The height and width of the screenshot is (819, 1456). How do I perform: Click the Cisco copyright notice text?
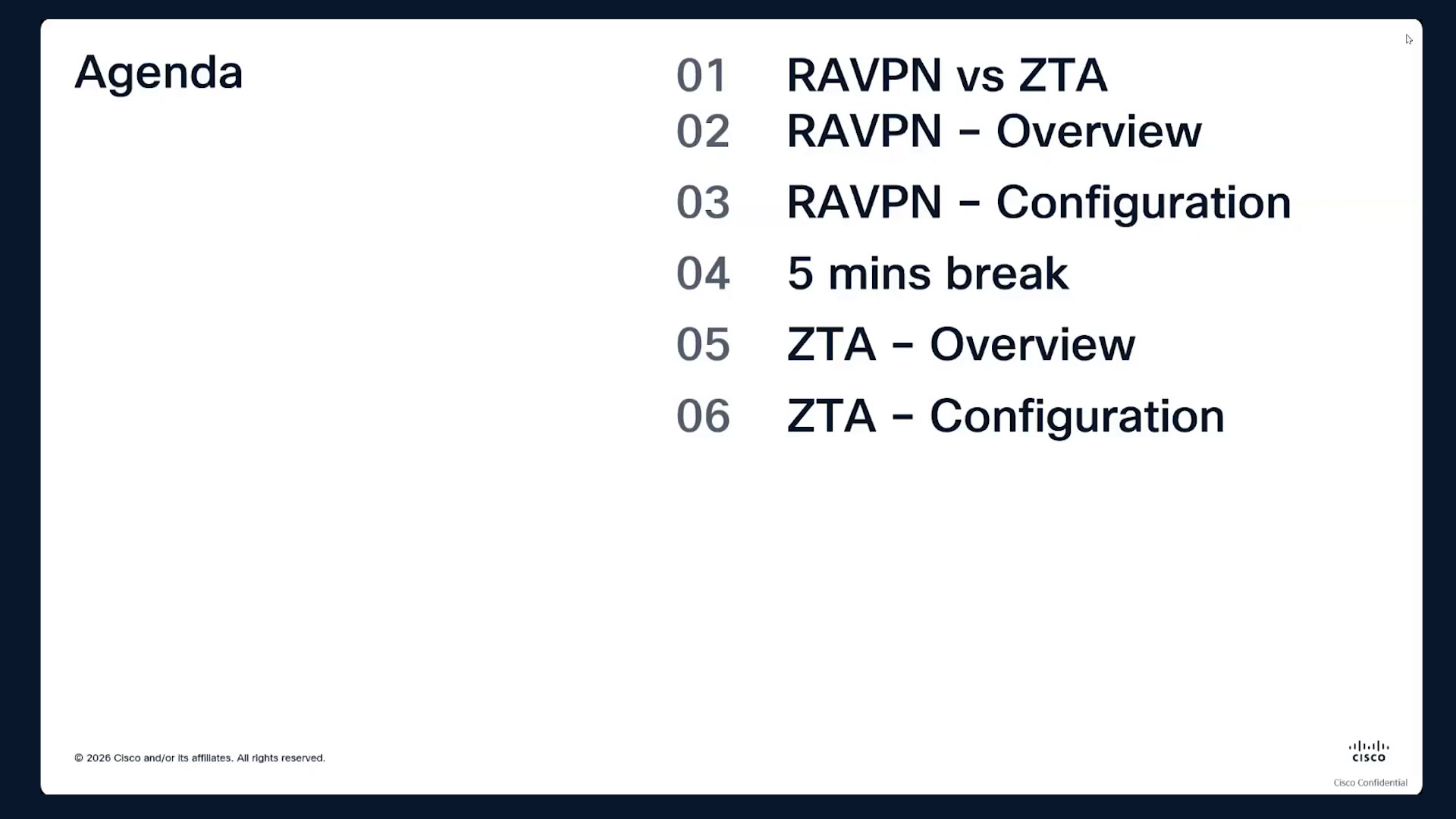(199, 758)
